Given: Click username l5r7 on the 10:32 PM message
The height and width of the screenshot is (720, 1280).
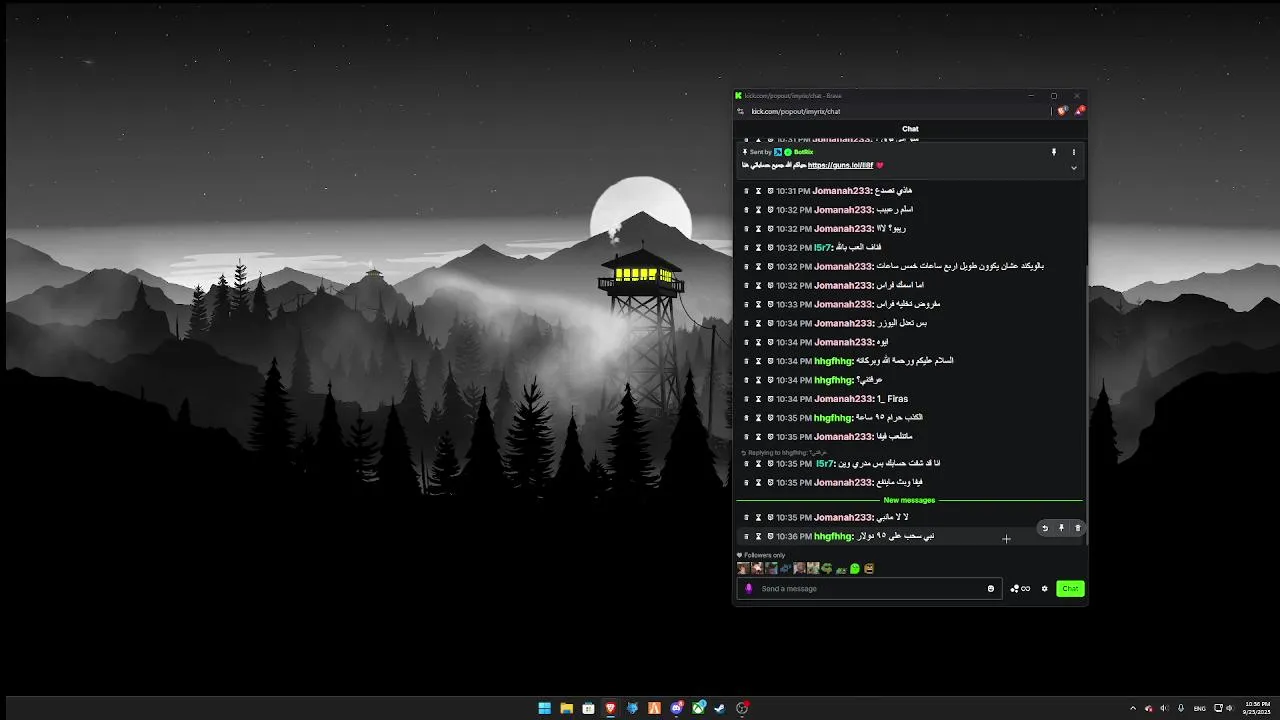Looking at the screenshot, I should 823,247.
